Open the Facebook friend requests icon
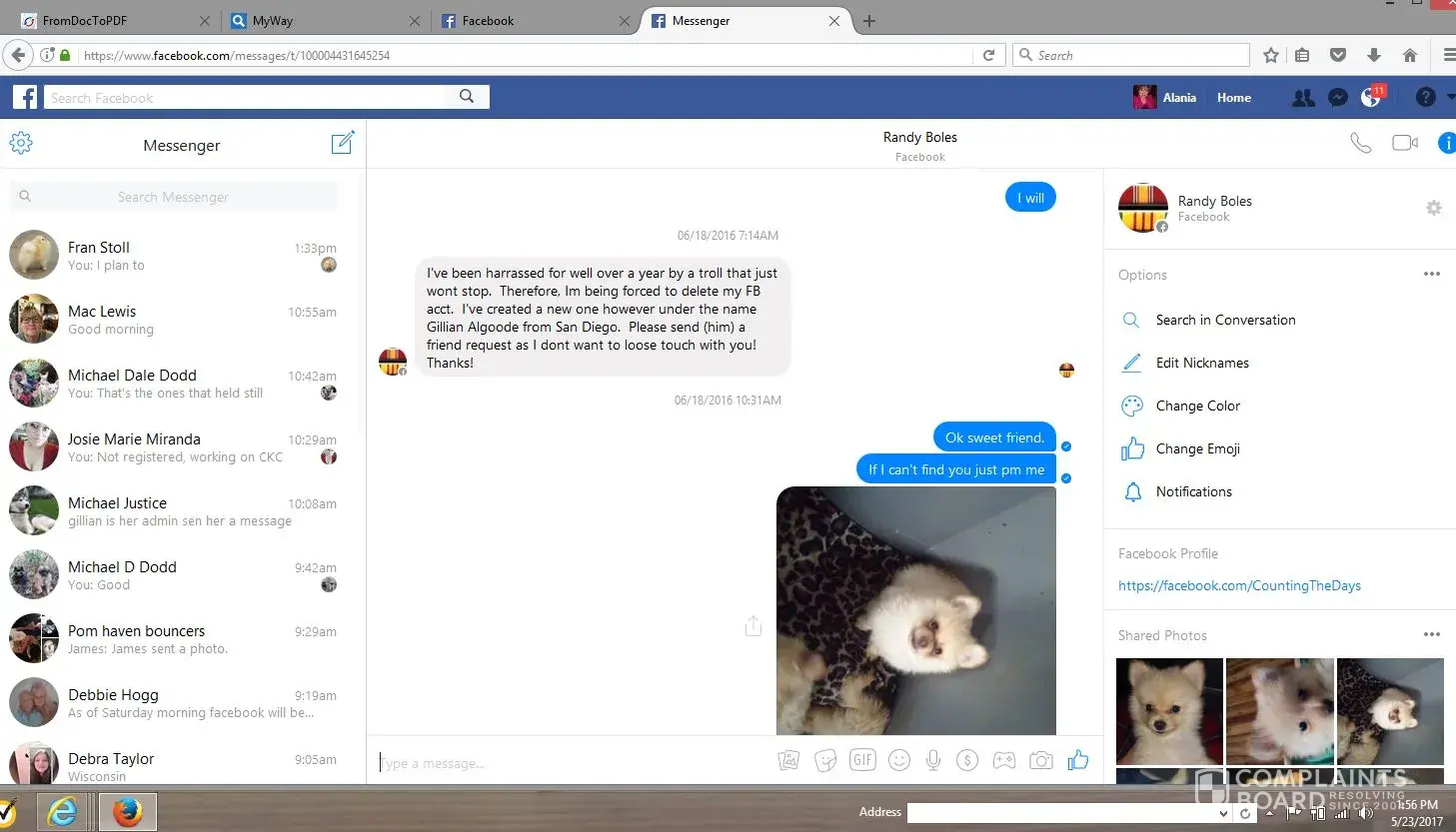 (1303, 98)
